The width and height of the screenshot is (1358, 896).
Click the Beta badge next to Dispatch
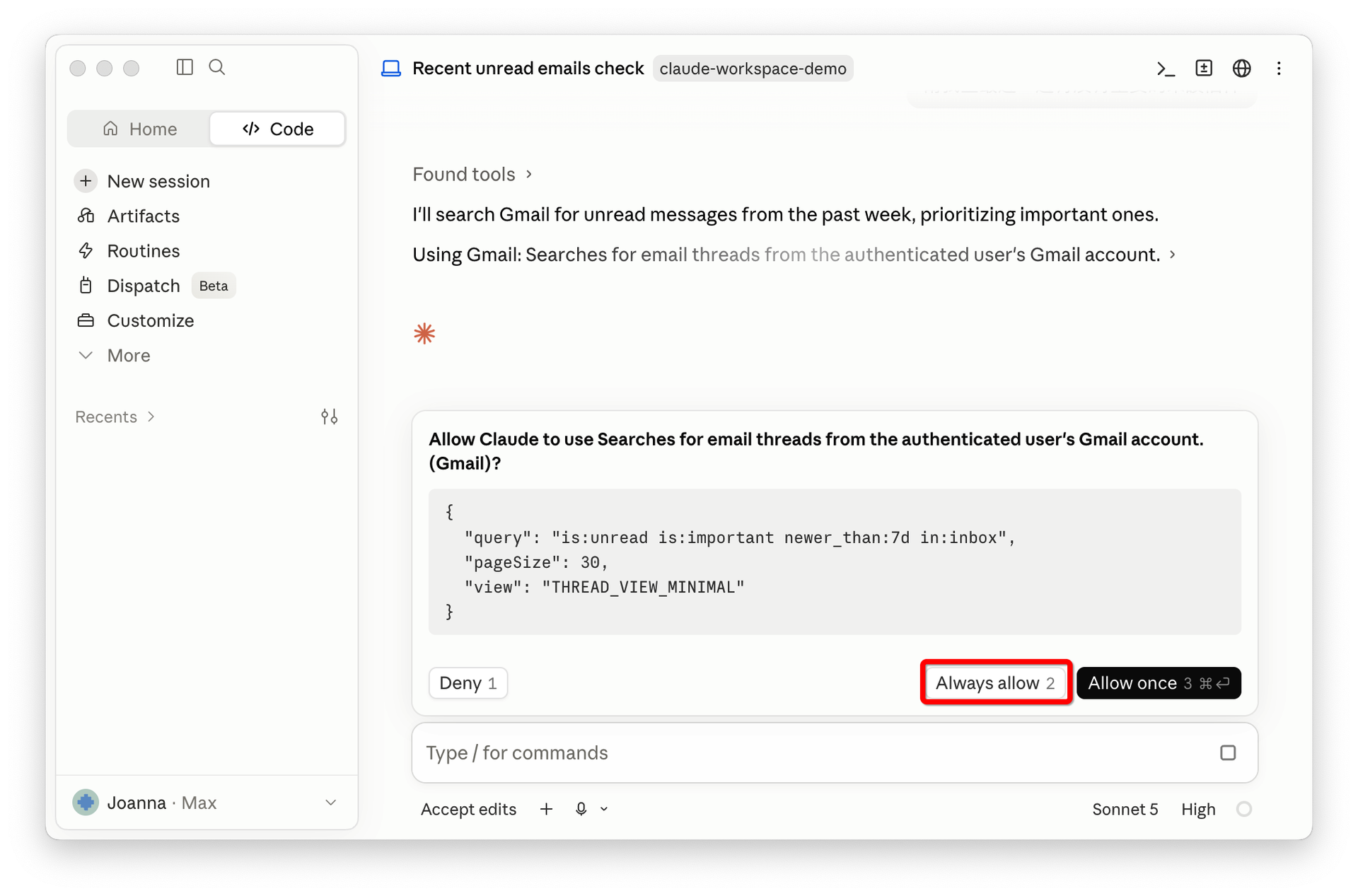coord(214,286)
